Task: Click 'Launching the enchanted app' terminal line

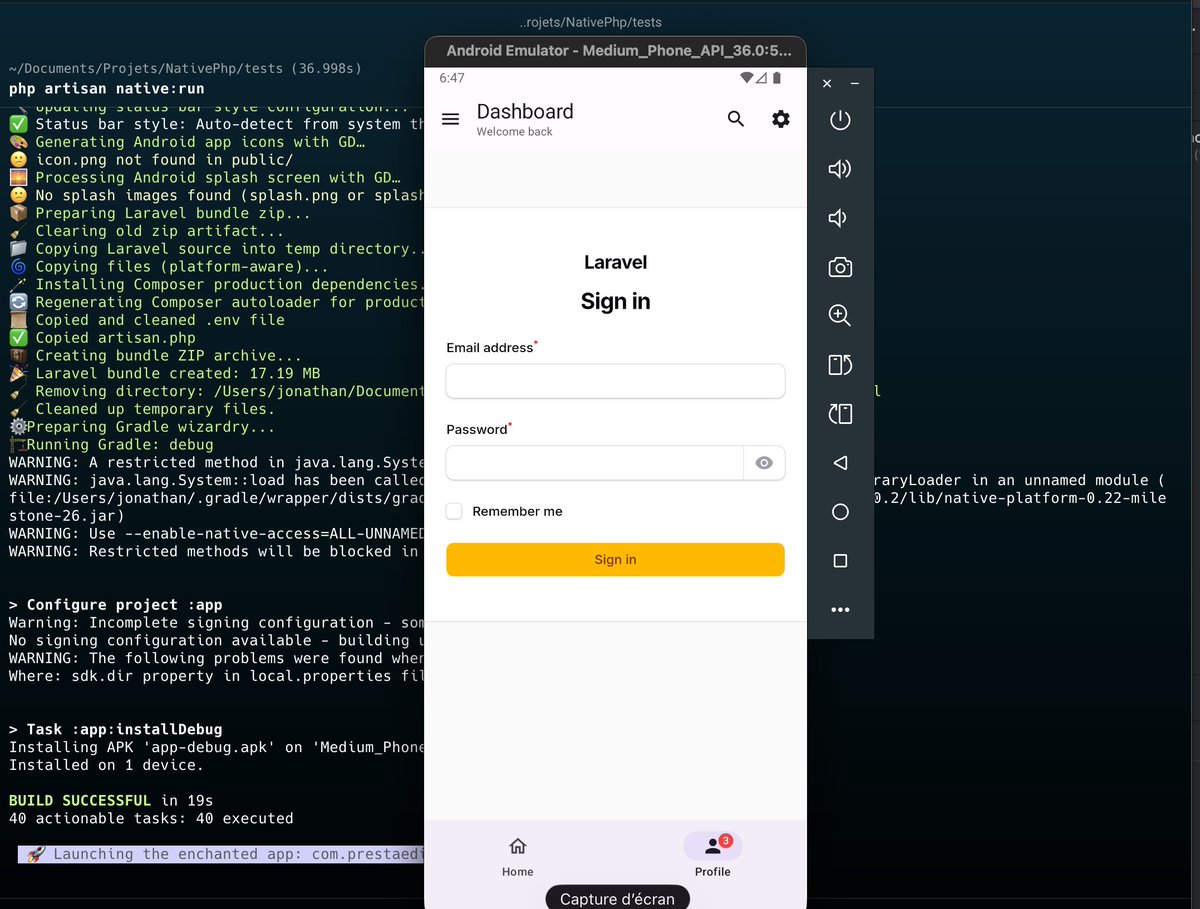Action: point(221,854)
